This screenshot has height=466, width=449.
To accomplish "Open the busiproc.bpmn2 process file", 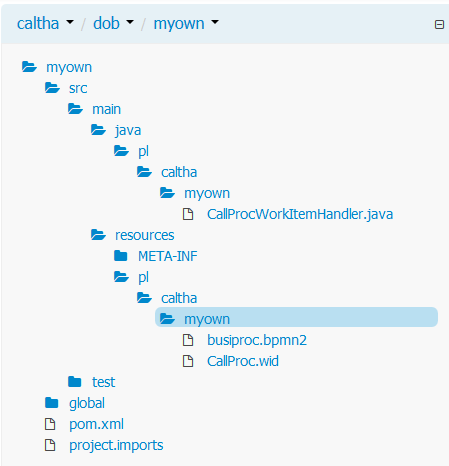I will tap(257, 340).
